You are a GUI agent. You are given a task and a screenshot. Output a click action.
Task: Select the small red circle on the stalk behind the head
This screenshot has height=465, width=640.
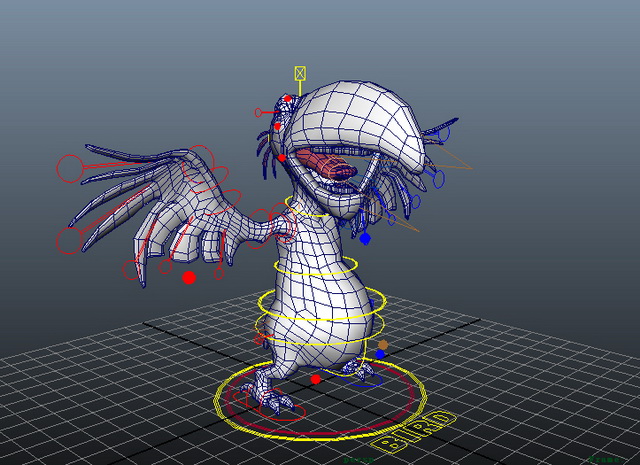point(258,112)
